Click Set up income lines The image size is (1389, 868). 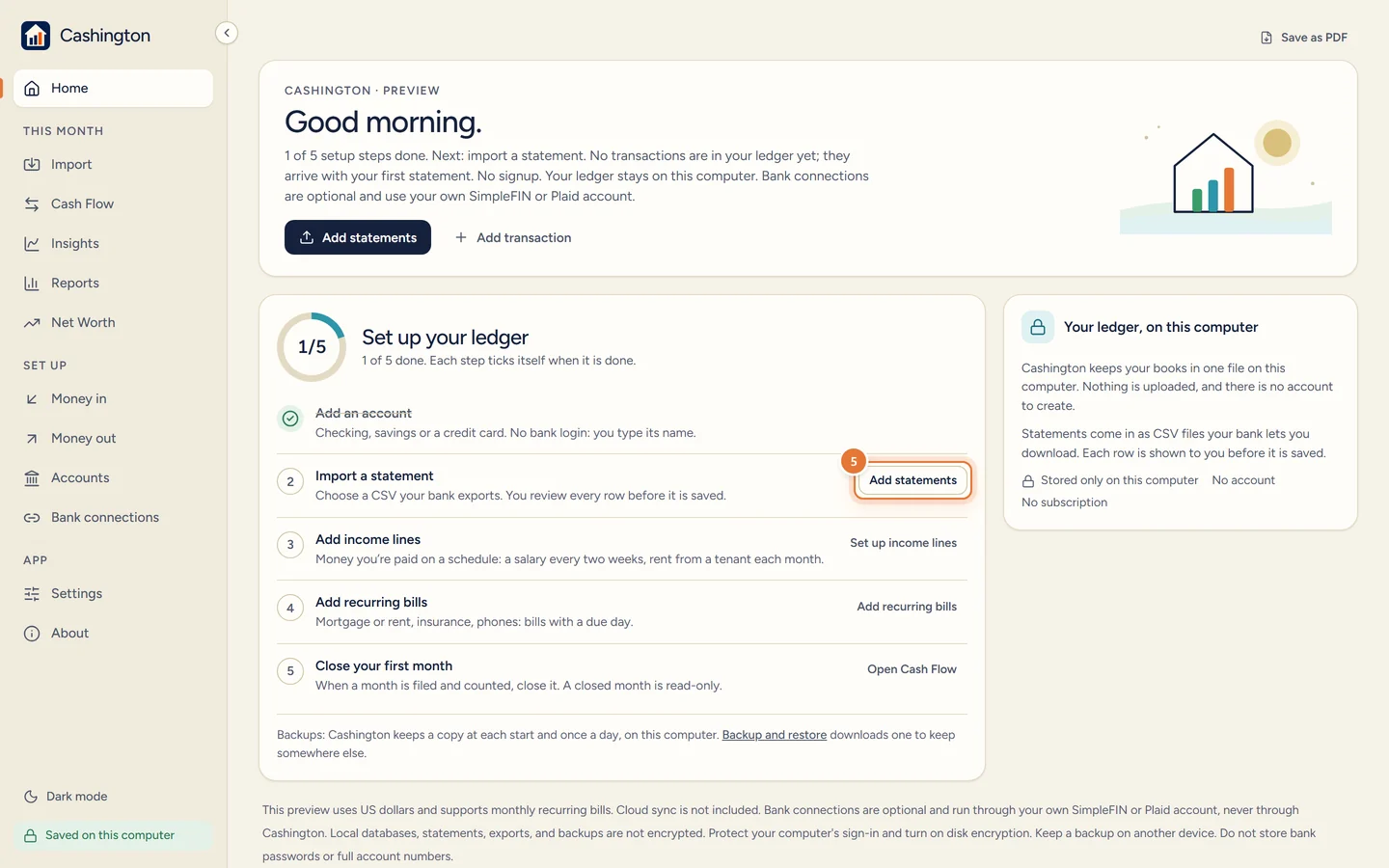tap(904, 543)
